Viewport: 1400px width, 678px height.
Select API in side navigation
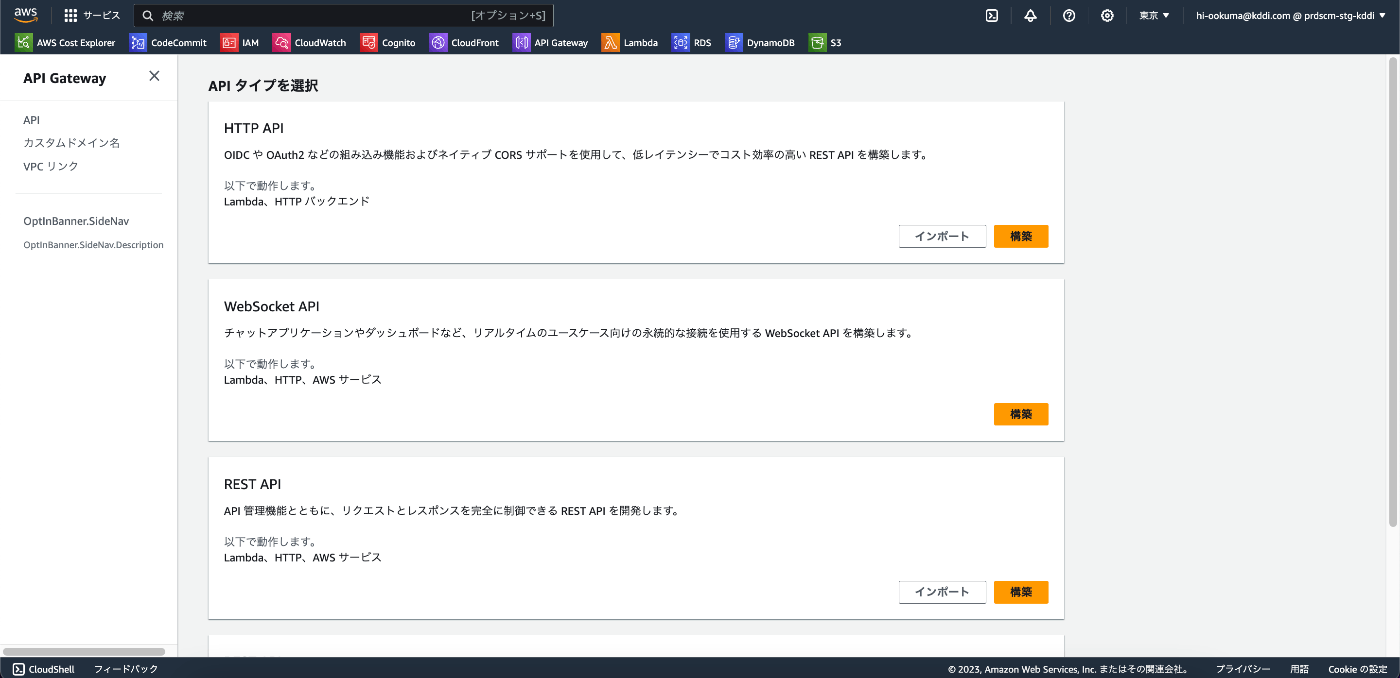click(32, 120)
